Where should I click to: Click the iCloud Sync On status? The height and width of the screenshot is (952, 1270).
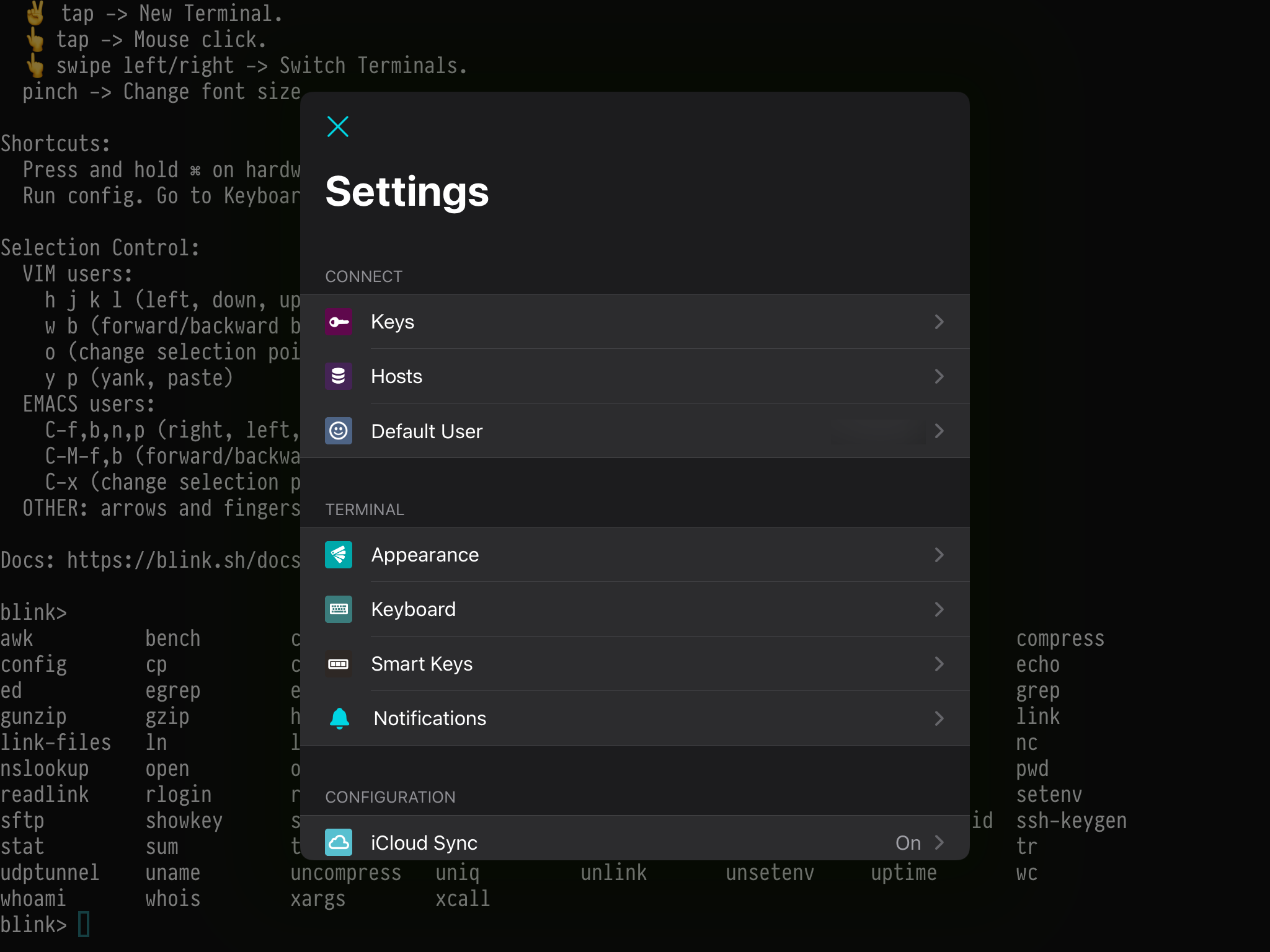click(908, 842)
